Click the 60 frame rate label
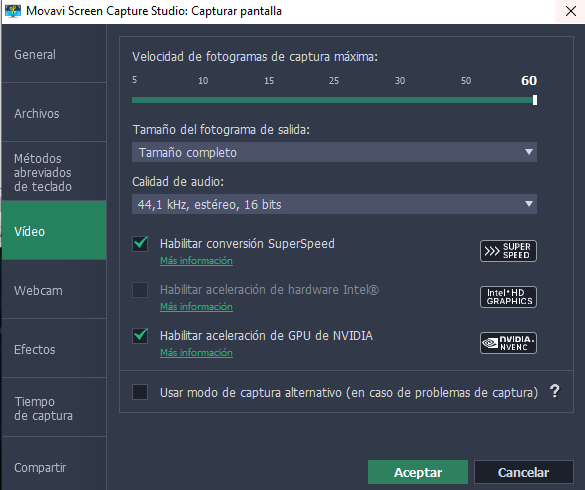 [x=529, y=81]
